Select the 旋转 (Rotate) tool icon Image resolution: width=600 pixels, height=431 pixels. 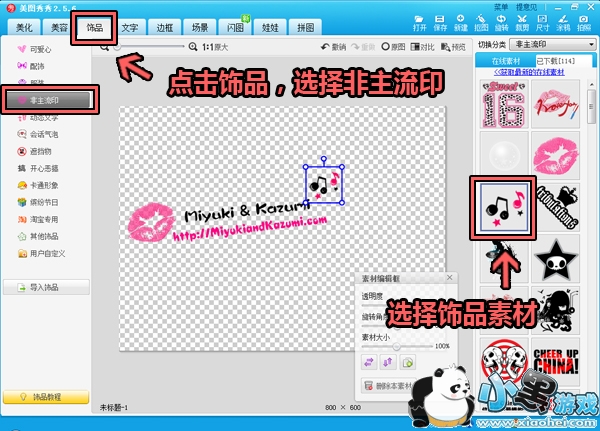(501, 23)
